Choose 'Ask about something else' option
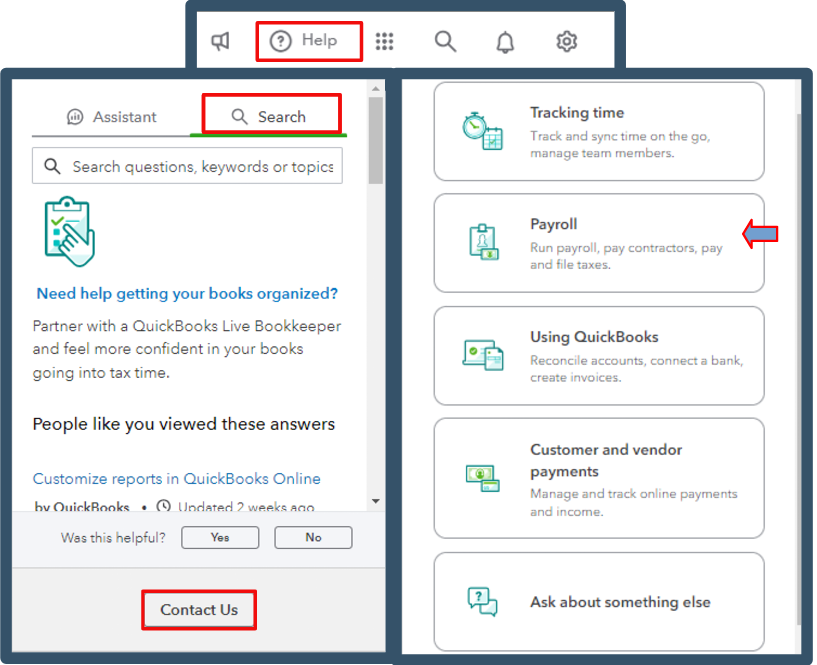Image resolution: width=817 pixels, height=665 pixels. [x=599, y=602]
